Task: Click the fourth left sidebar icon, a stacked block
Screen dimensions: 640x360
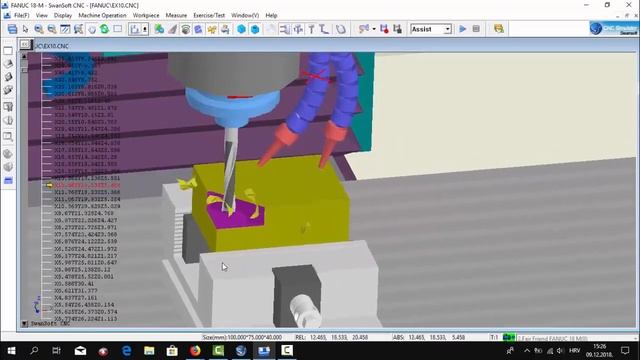Action: [x=8, y=90]
